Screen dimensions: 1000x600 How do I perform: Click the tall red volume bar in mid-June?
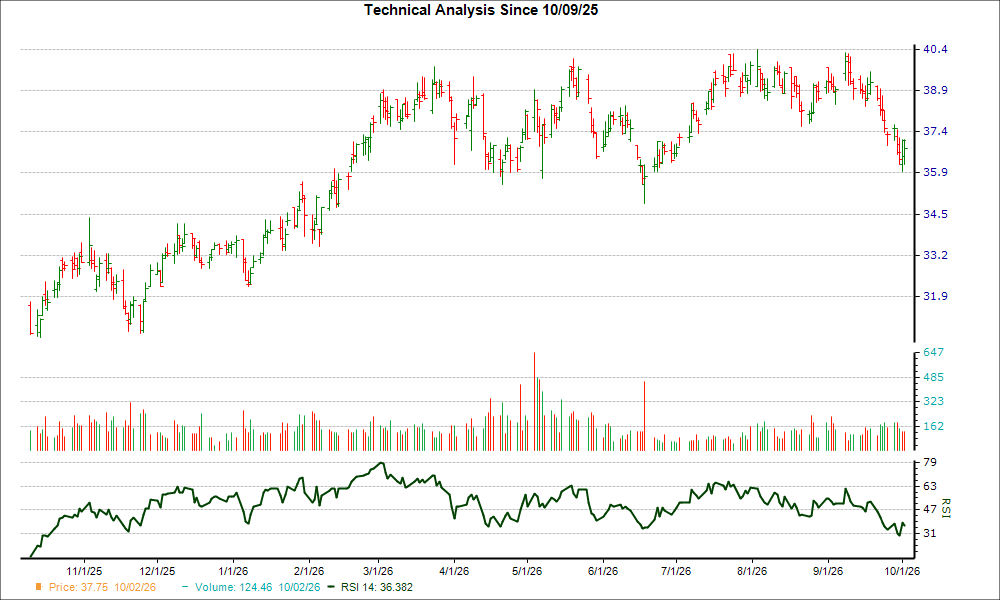(x=645, y=416)
